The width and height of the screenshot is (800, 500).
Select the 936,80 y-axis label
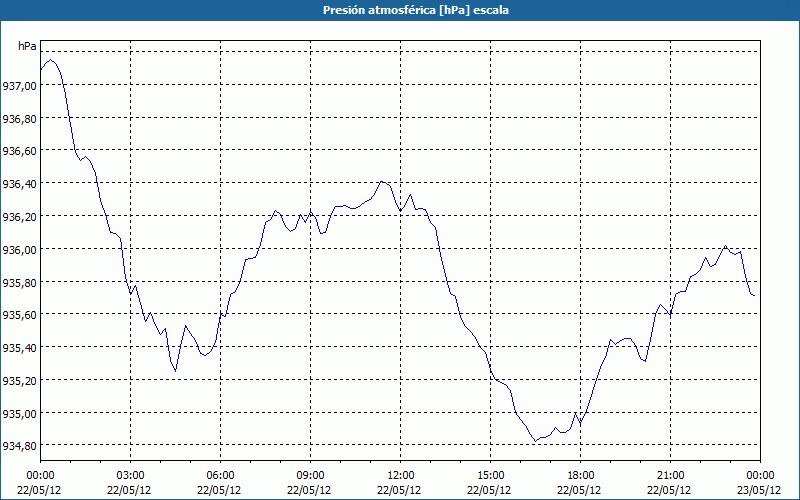coord(20,118)
